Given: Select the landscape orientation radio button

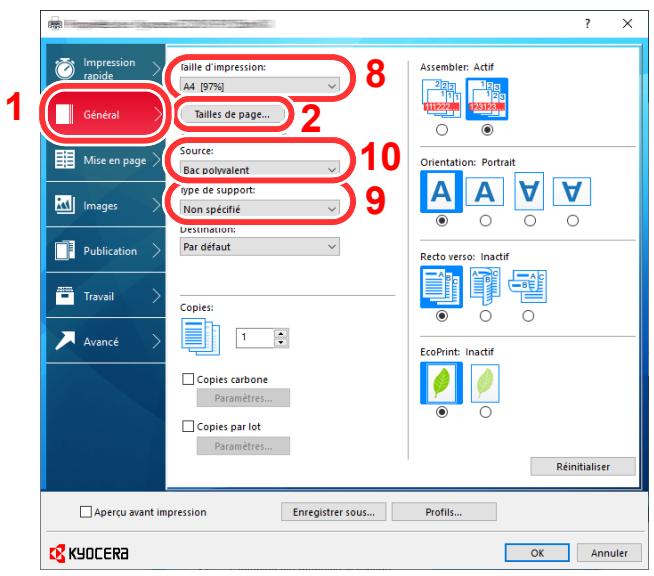Looking at the screenshot, I should [x=485, y=221].
